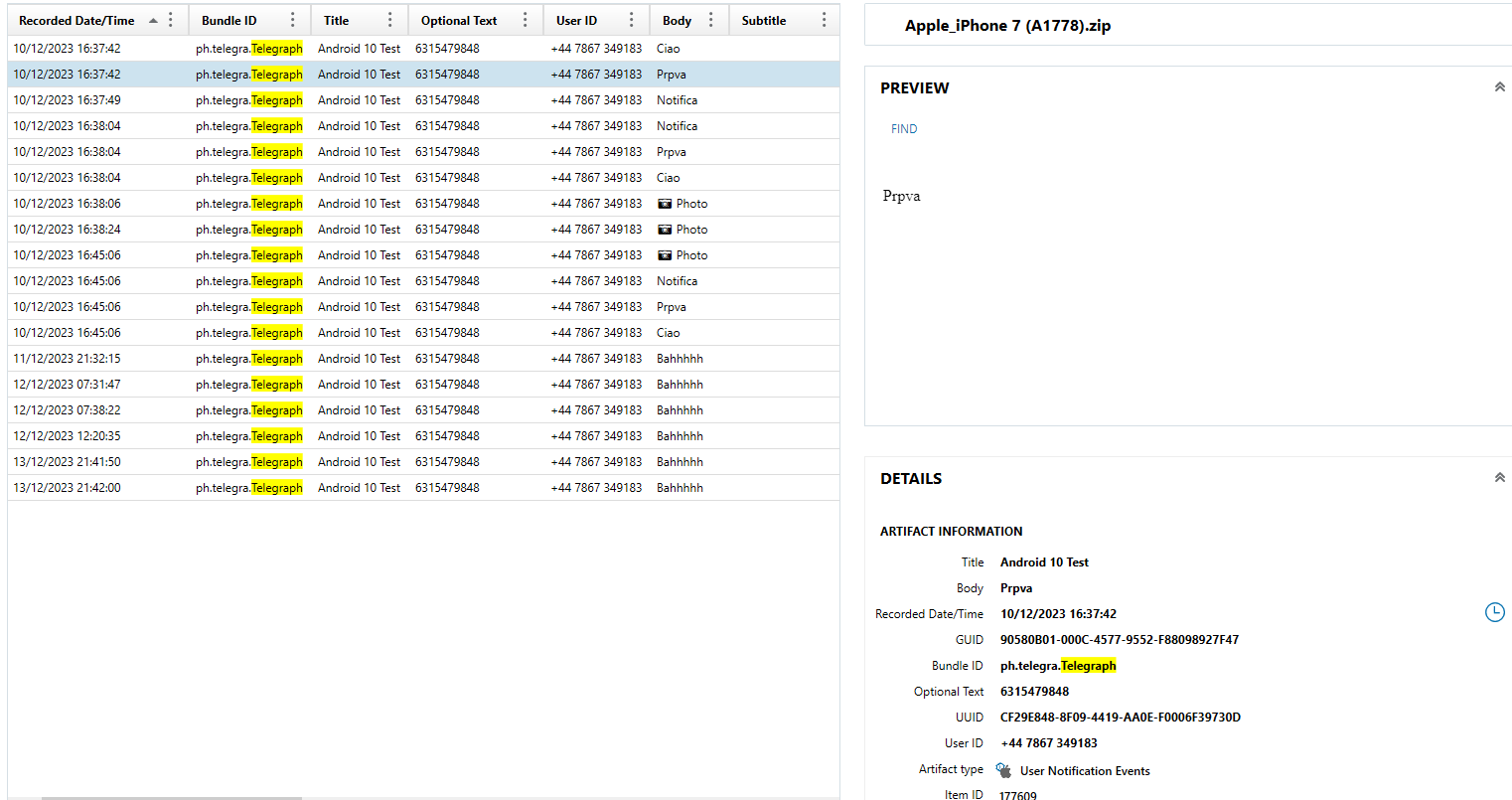Select the Photo row at 10/12/2023 16:38:24
Viewport: 1512px width, 800px height.
coord(423,229)
